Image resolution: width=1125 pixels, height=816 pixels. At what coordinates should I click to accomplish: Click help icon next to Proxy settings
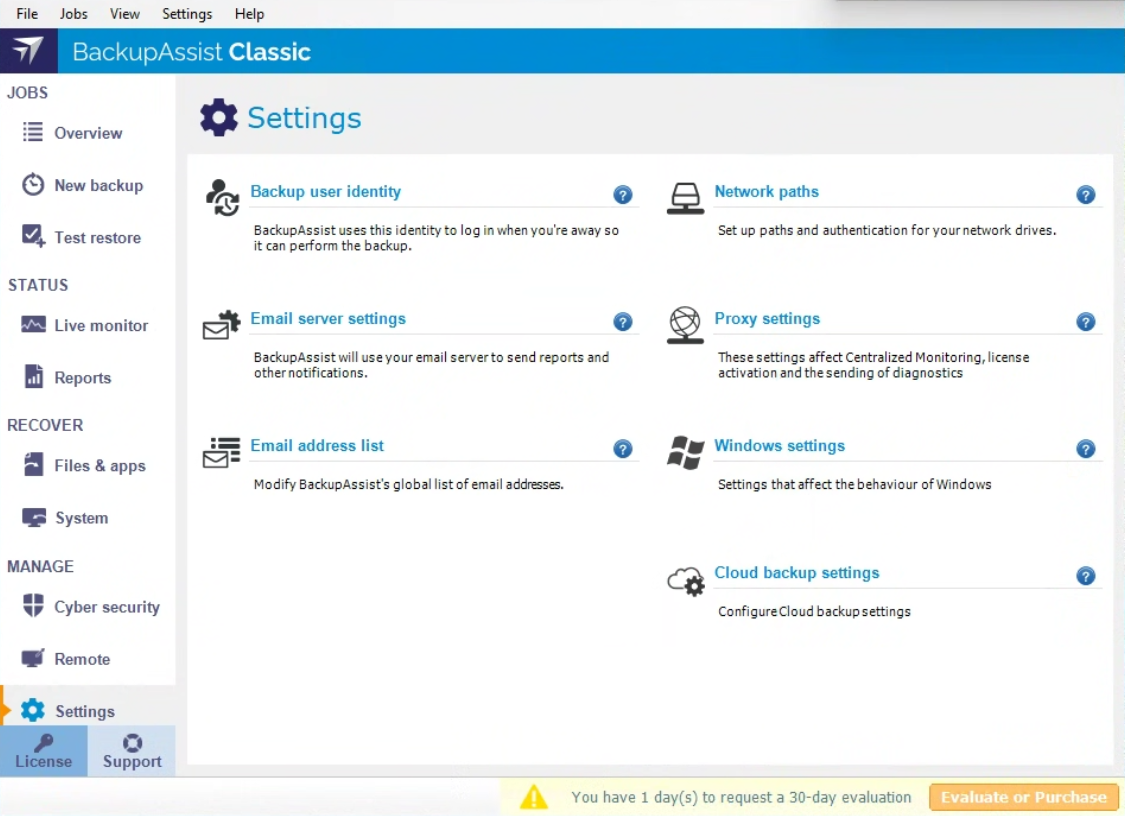tap(1086, 322)
